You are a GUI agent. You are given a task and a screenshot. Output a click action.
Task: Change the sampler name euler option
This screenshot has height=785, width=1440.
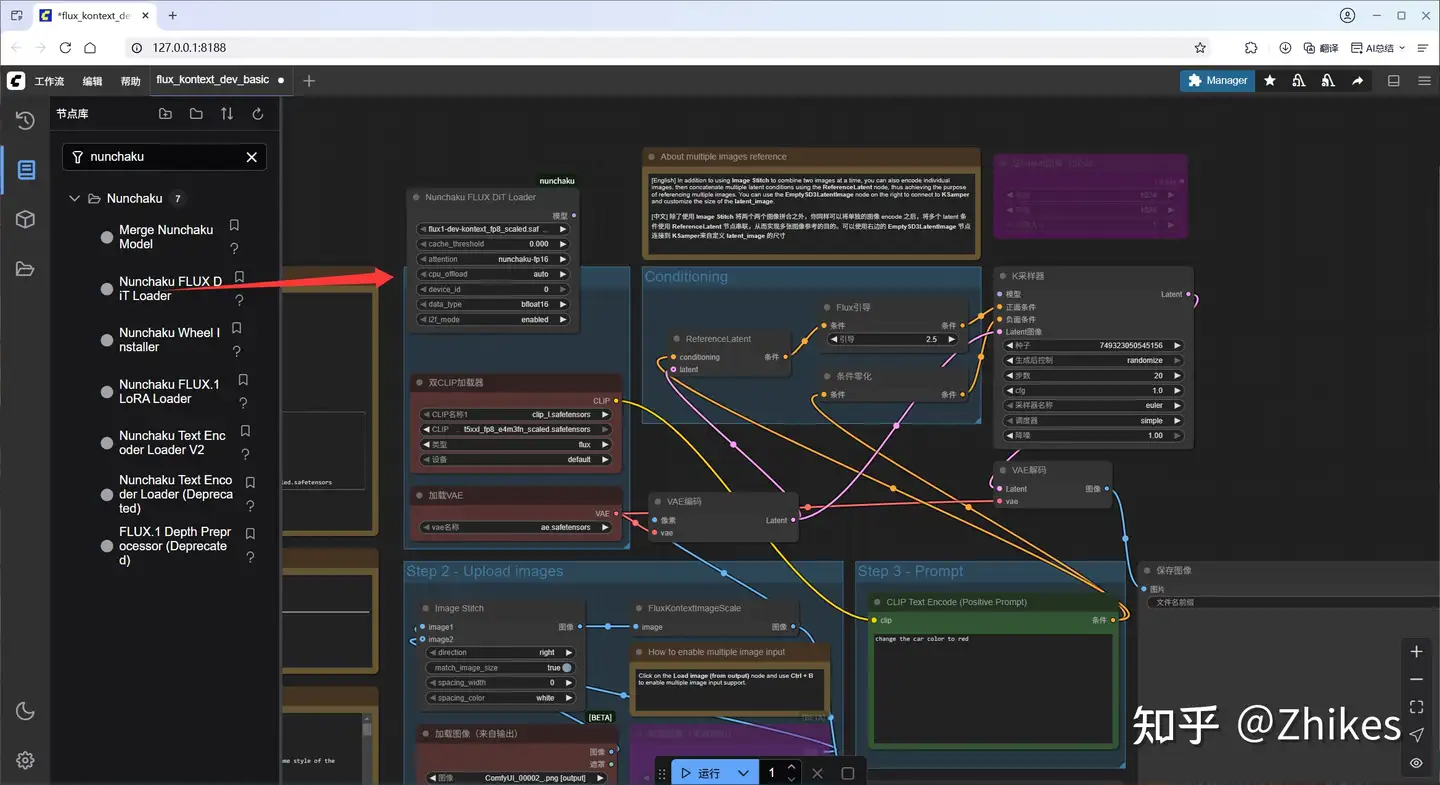pos(1093,405)
